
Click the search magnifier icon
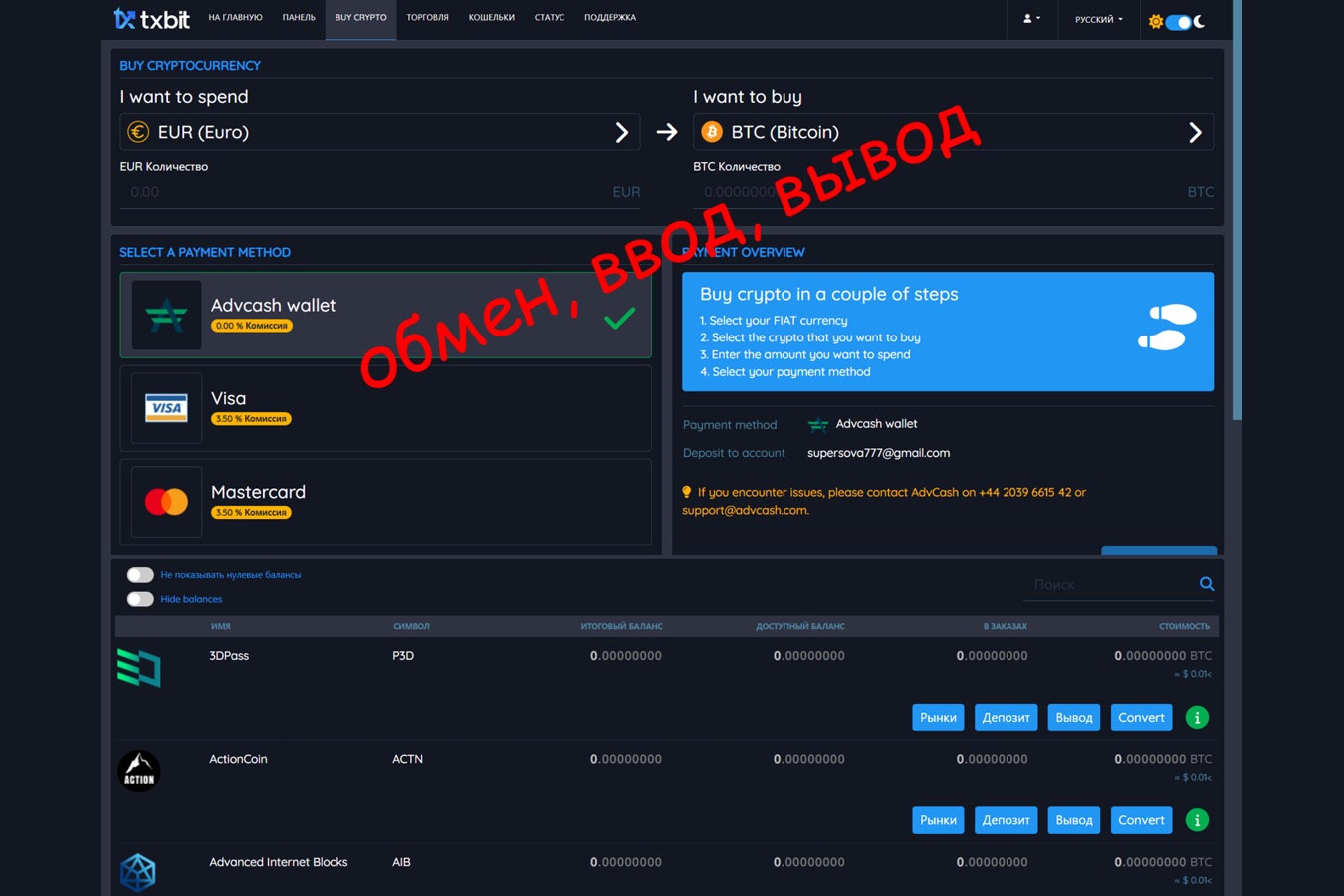pos(1207,584)
